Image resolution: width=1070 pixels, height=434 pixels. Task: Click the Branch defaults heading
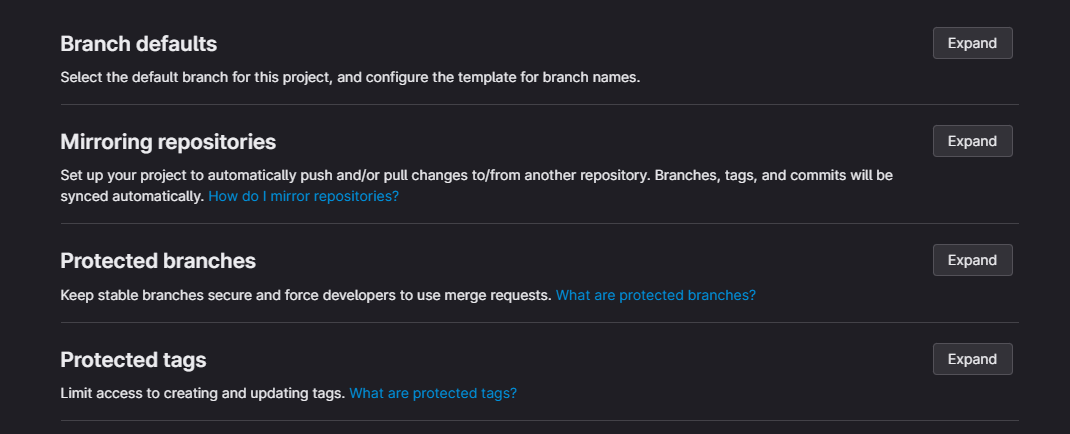(x=138, y=44)
